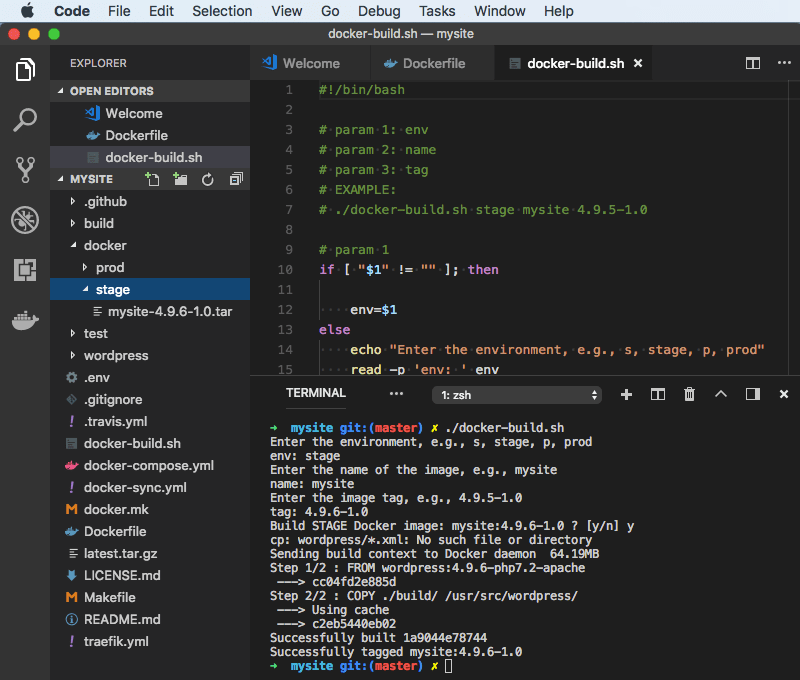This screenshot has width=800, height=680.
Task: Maximize panel size with the up chevron
Action: (721, 394)
